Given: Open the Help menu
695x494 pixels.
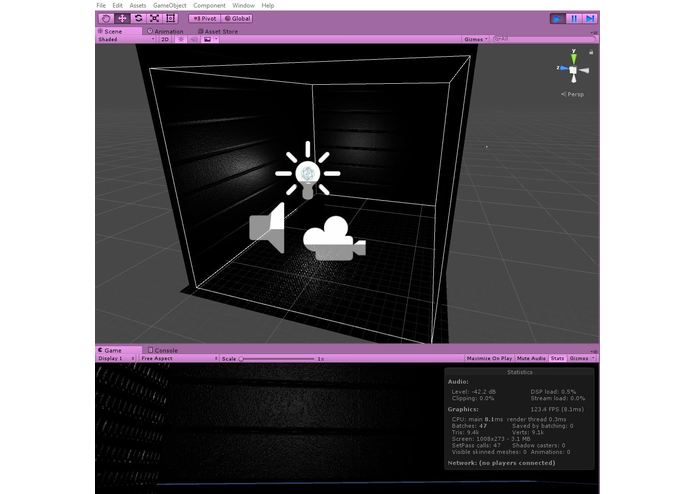Looking at the screenshot, I should click(x=268, y=5).
